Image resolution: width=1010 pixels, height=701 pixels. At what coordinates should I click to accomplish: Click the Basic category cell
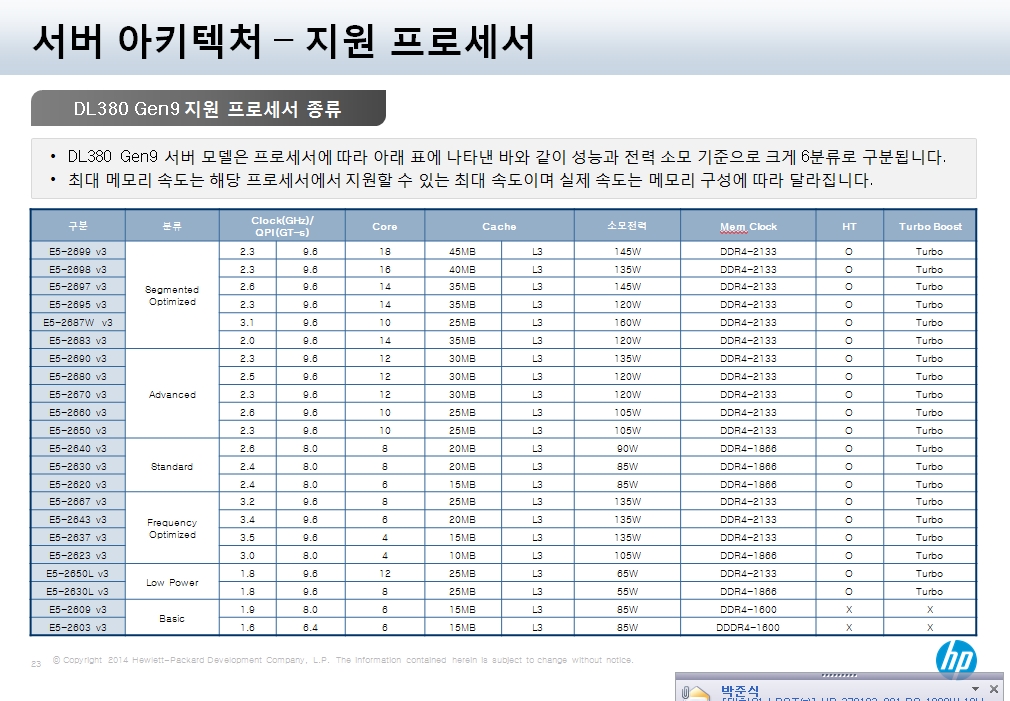tap(172, 619)
